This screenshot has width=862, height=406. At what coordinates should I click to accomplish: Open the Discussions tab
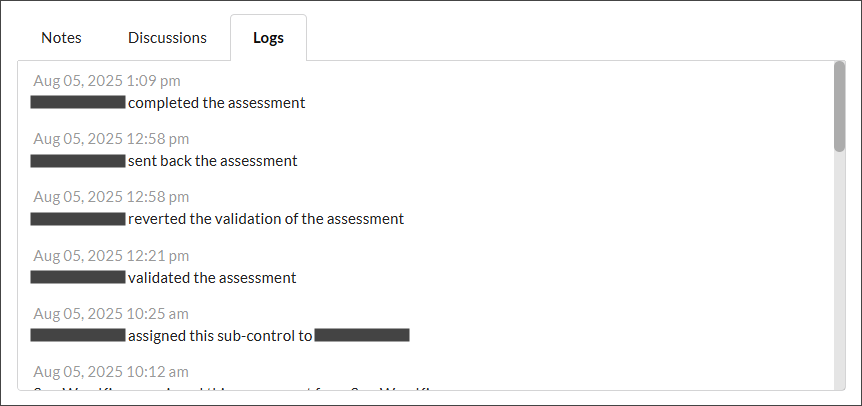coord(167,38)
